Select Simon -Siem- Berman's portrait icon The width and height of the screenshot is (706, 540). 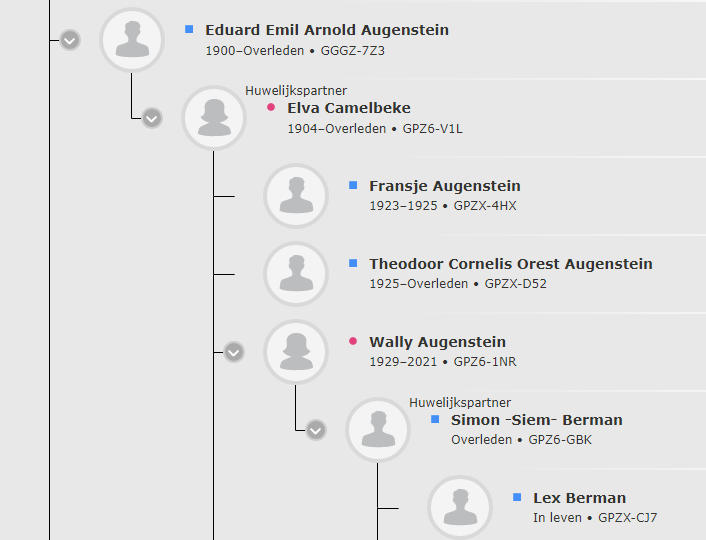(378, 430)
